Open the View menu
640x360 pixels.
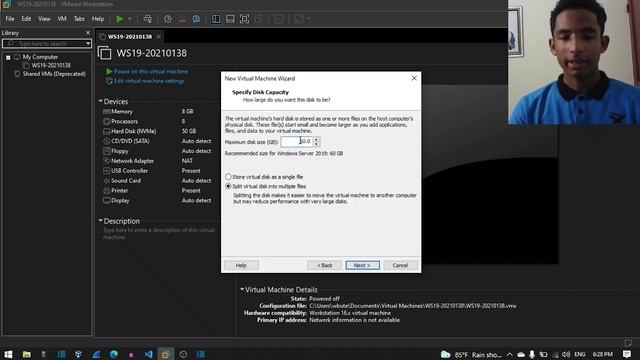click(x=44, y=19)
